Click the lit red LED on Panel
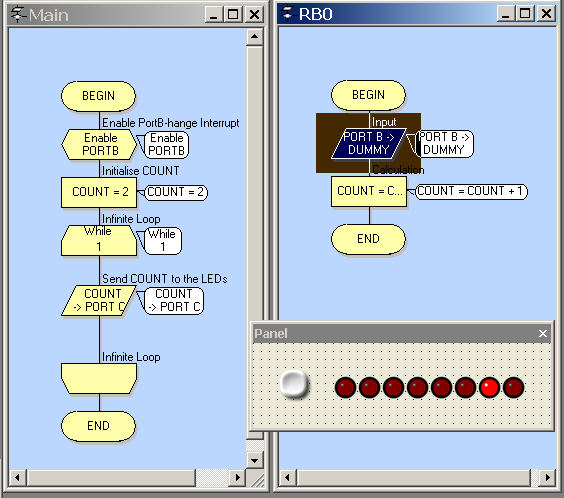 click(489, 388)
